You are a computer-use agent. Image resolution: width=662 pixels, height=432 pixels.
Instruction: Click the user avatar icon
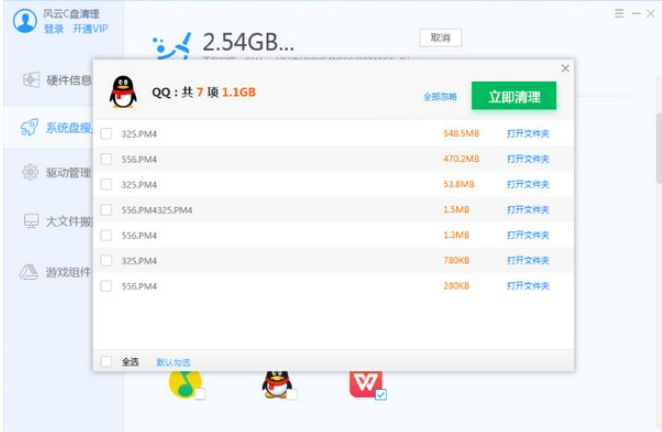(x=24, y=20)
